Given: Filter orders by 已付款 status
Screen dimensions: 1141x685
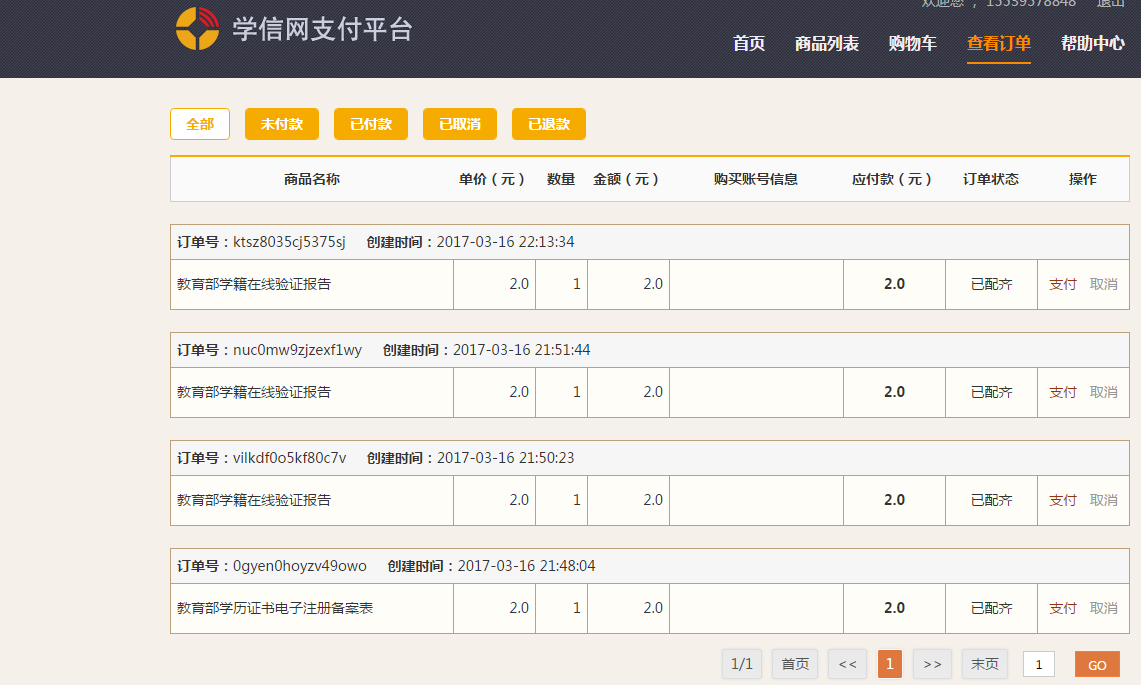Looking at the screenshot, I should pyautogui.click(x=370, y=123).
